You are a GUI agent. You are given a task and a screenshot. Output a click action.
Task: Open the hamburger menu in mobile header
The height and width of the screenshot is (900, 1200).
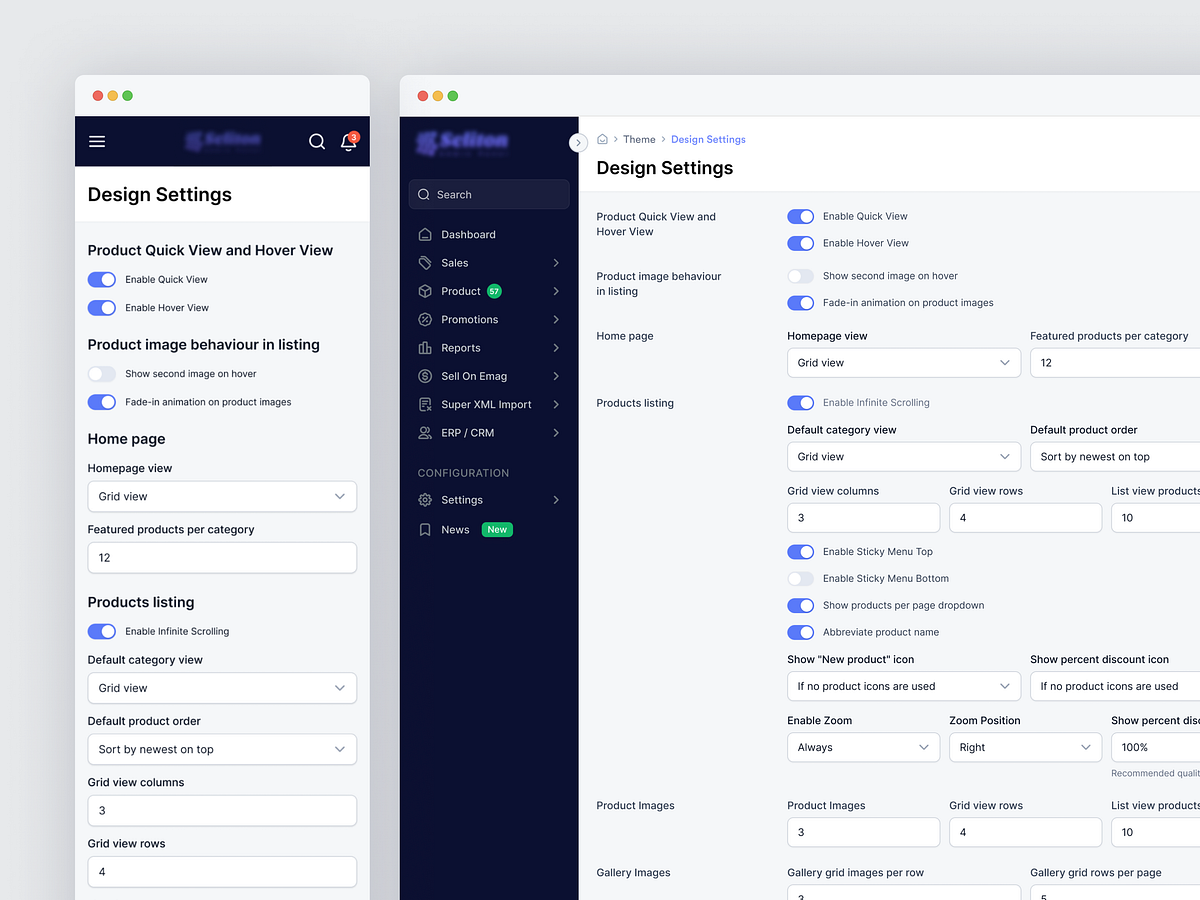tap(97, 141)
